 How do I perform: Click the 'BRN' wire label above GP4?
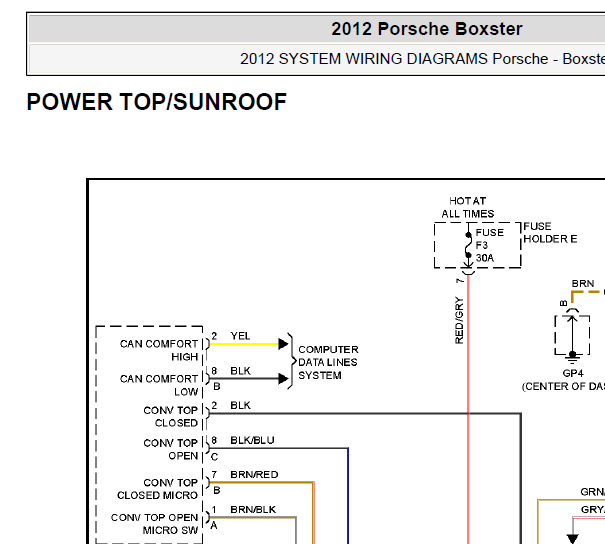coord(583,284)
